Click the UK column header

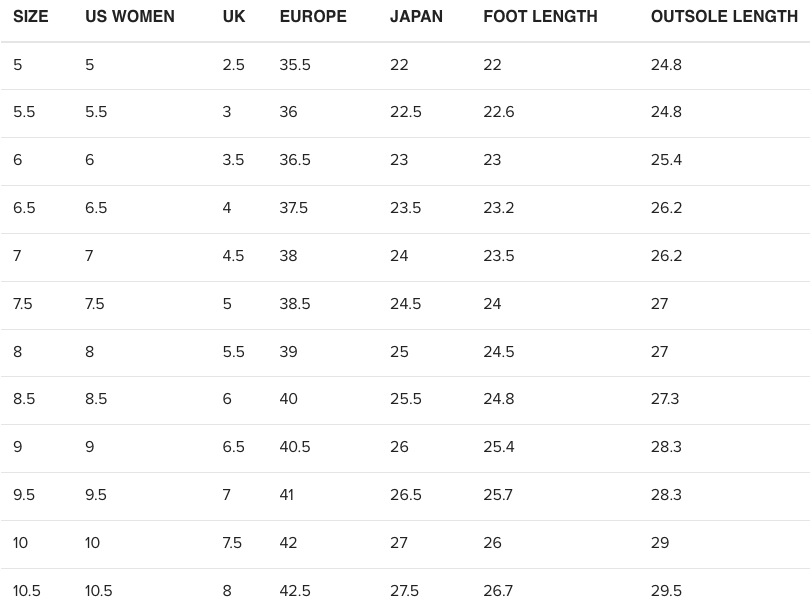(x=234, y=17)
